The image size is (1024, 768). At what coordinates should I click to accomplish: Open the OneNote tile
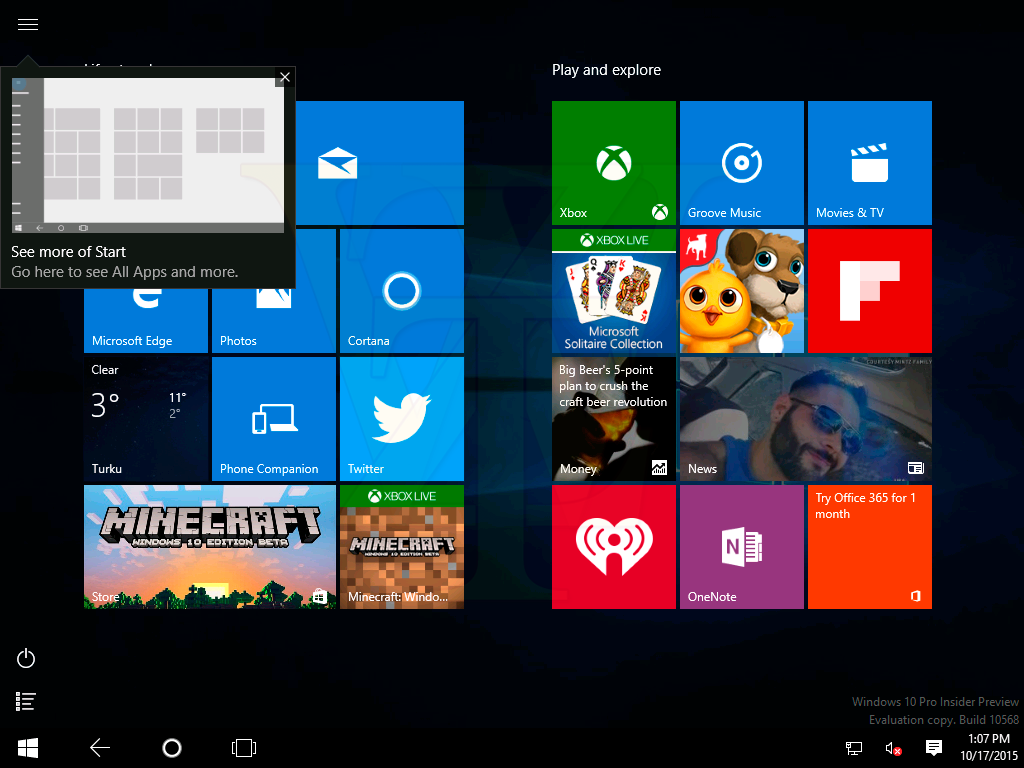742,547
